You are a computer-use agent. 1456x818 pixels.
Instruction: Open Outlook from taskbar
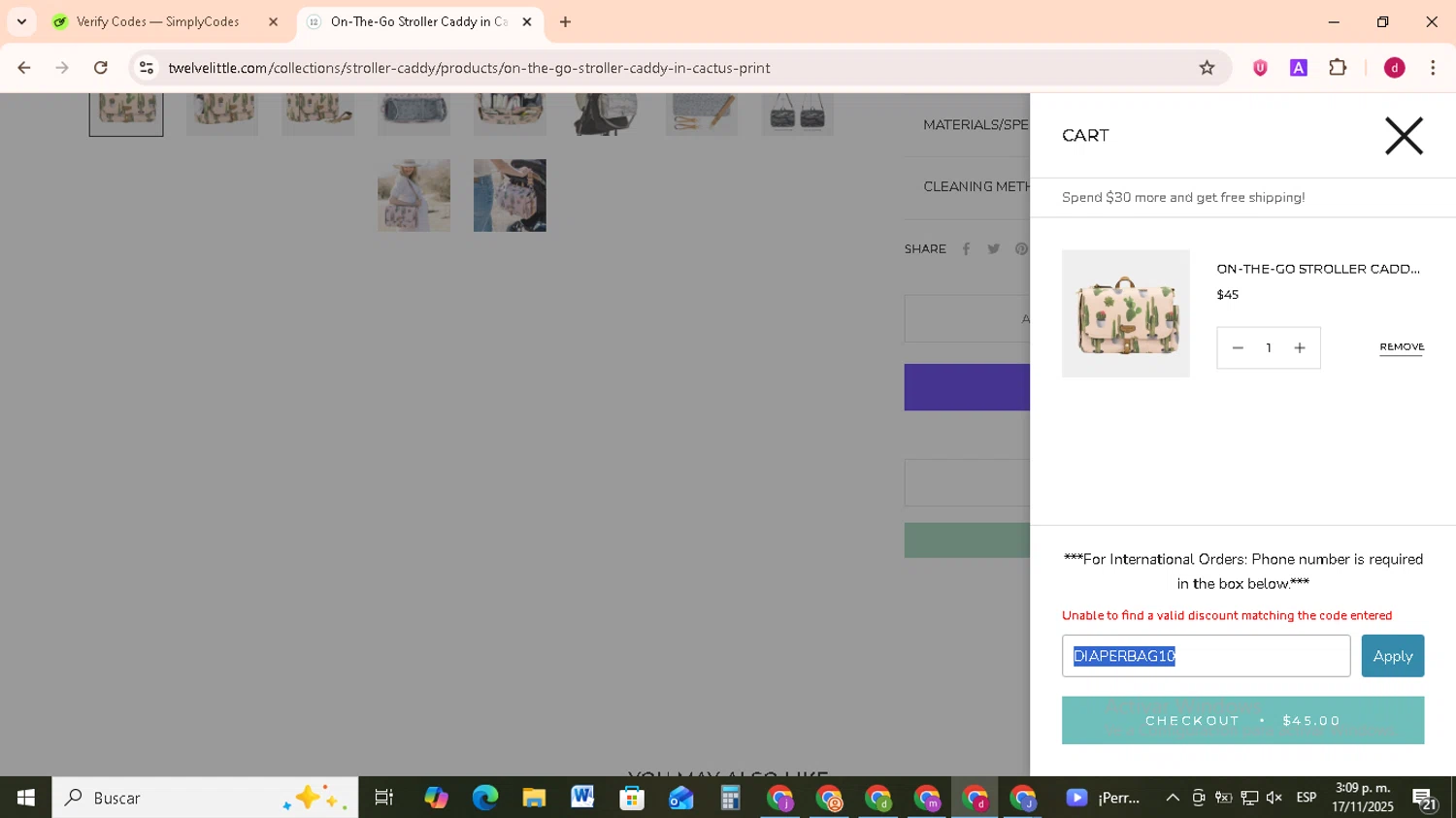point(680,798)
